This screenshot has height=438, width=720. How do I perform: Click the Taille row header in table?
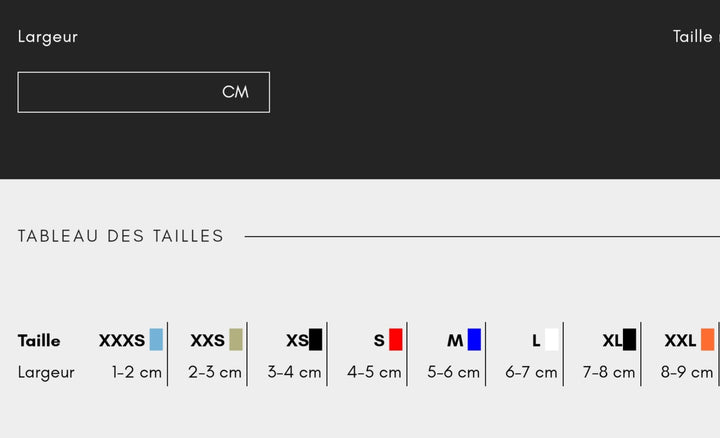tap(39, 340)
